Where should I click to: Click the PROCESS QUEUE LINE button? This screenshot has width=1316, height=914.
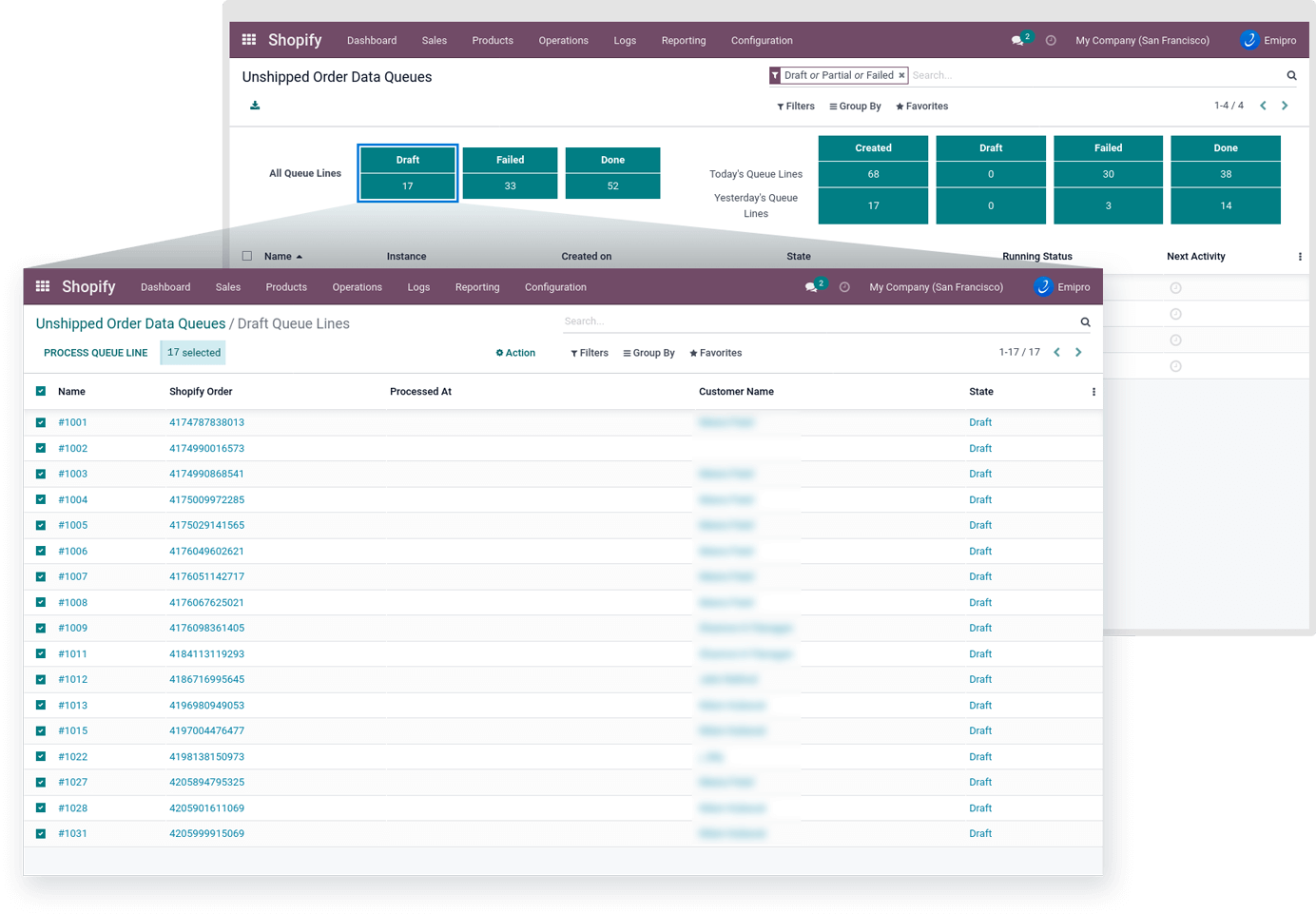point(95,353)
